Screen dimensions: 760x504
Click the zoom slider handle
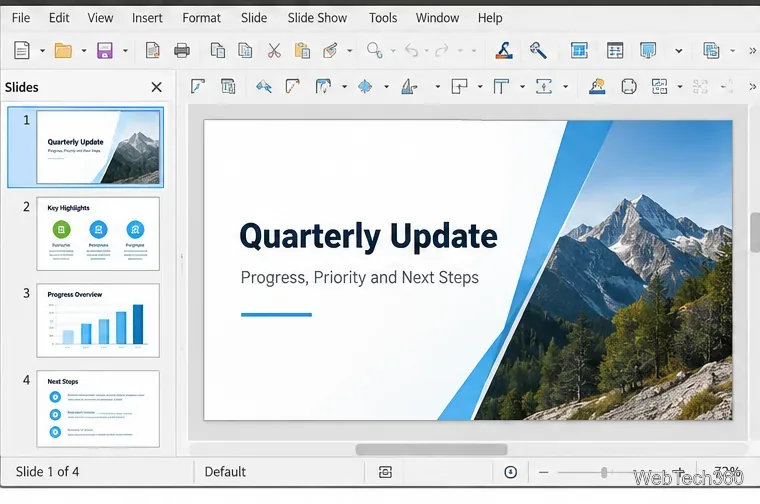coord(604,472)
